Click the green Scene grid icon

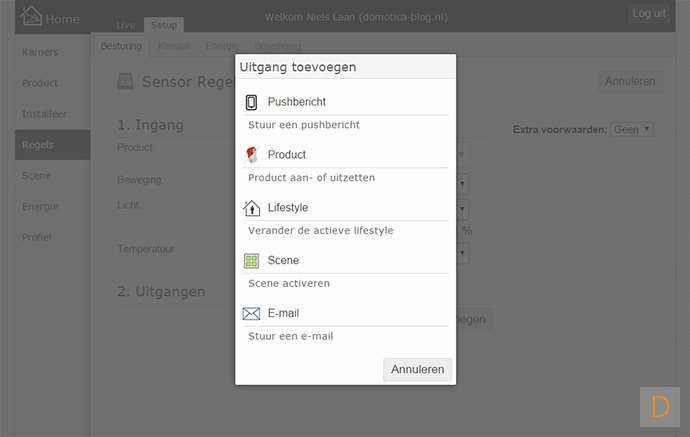251,260
